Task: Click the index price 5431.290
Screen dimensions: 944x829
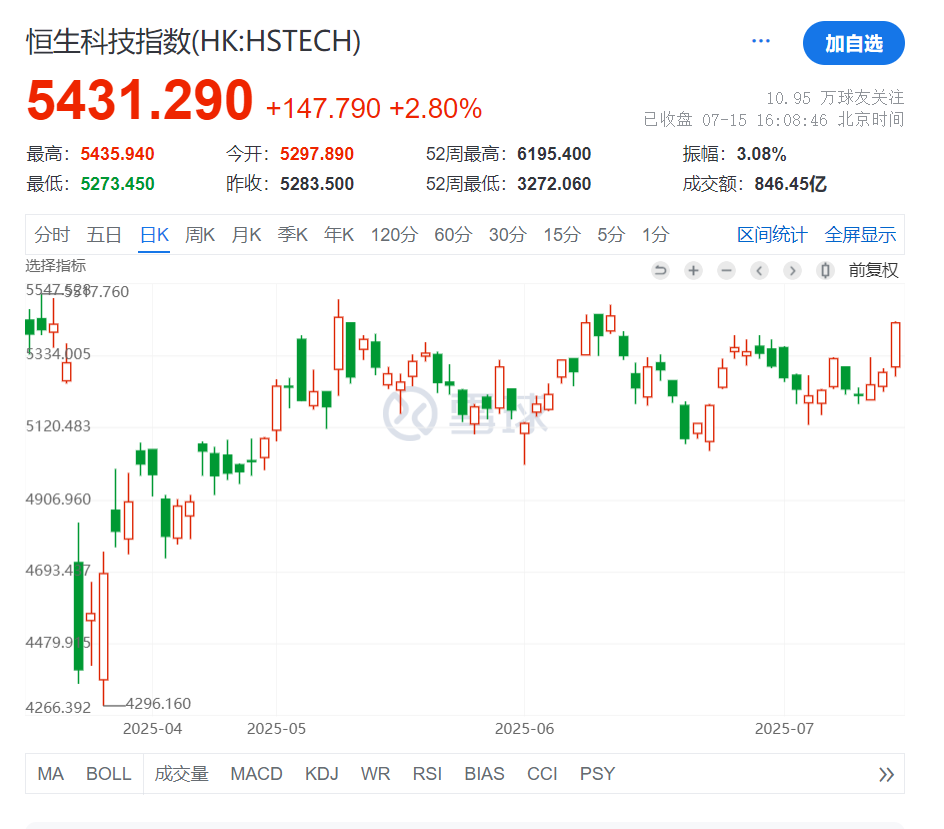Action: tap(140, 100)
